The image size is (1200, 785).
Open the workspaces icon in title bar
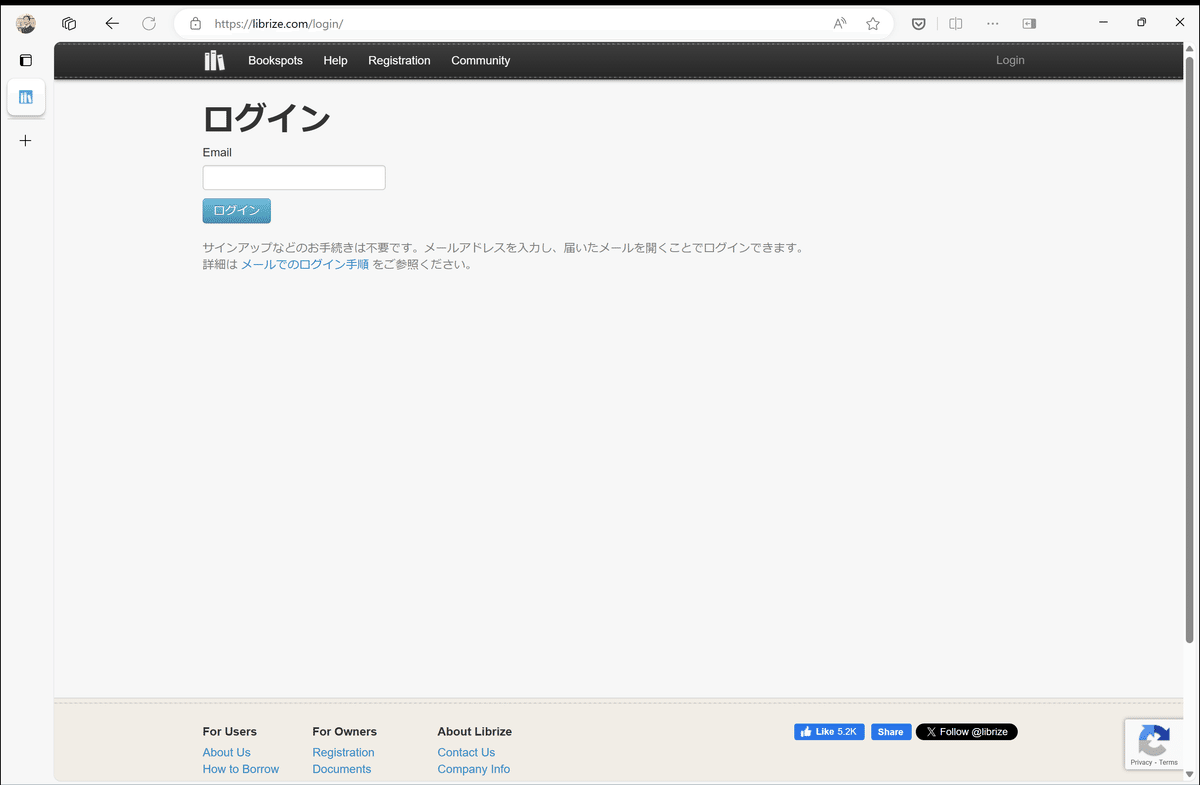(69, 24)
